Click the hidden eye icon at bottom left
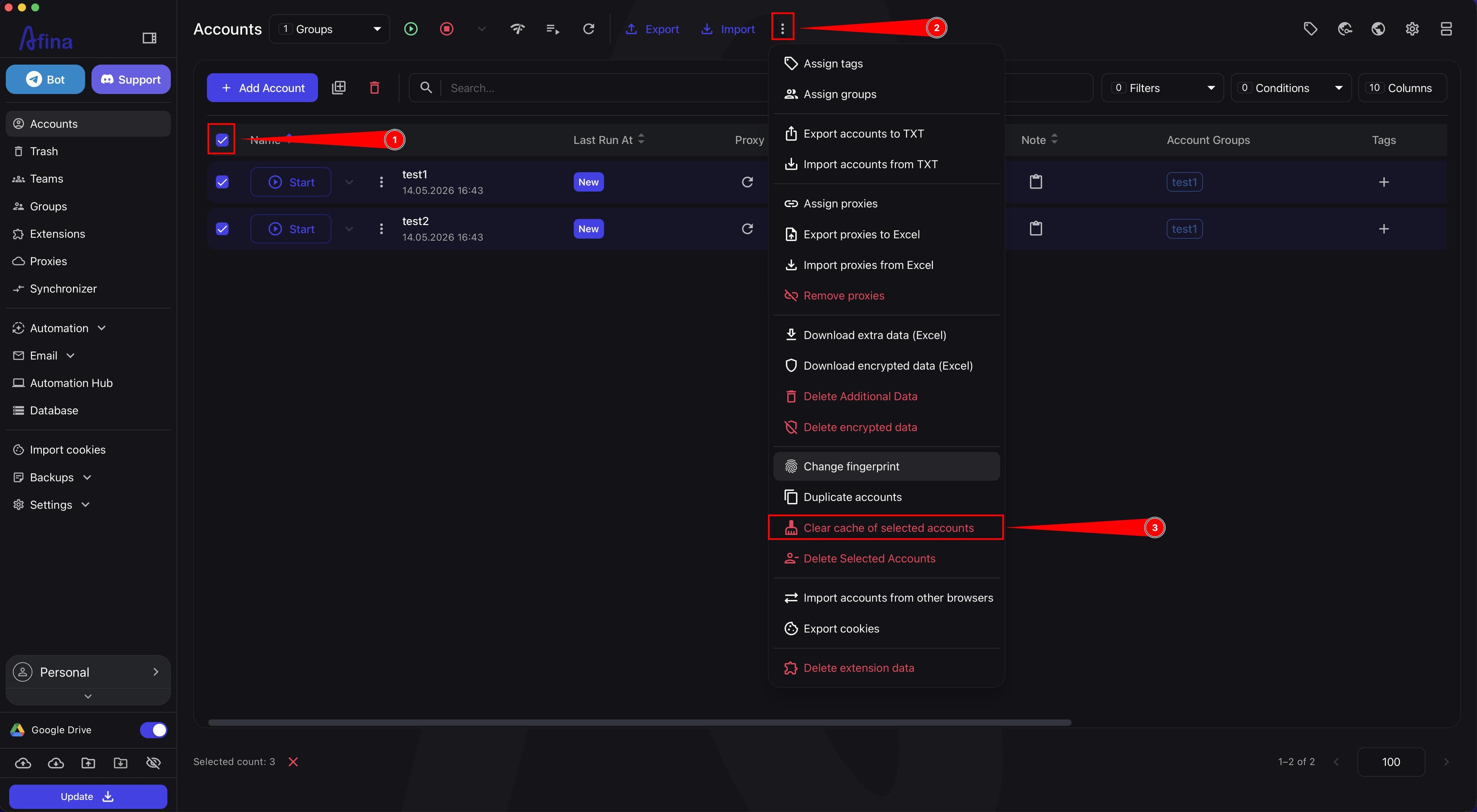 click(153, 763)
